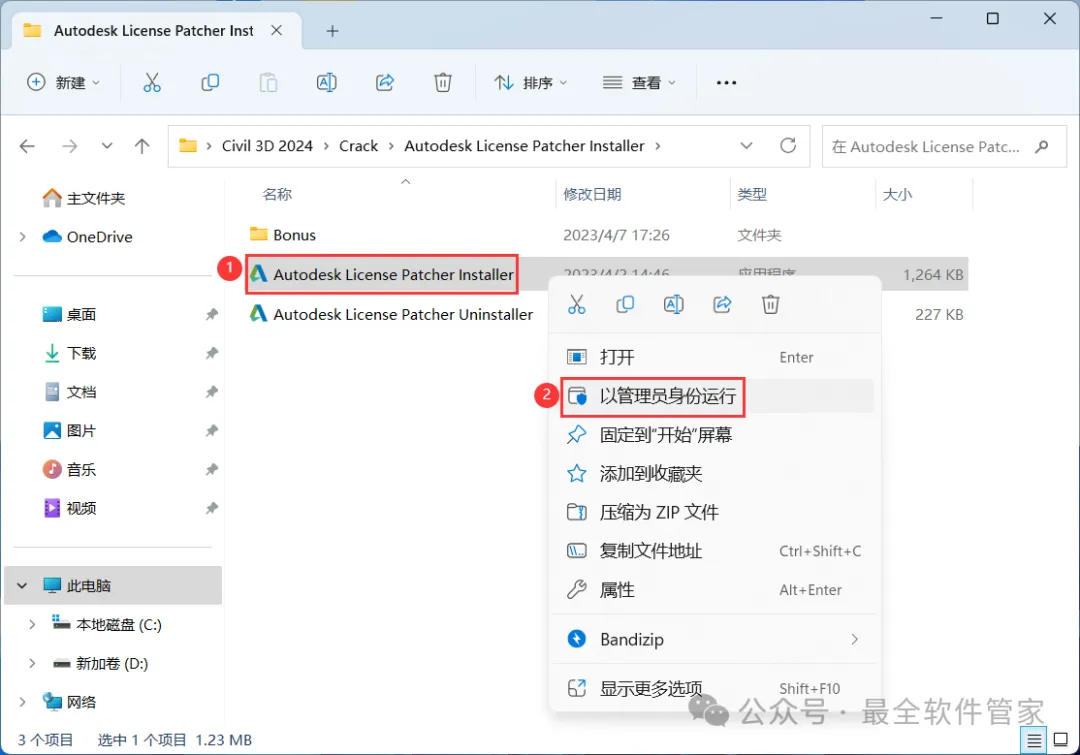Close the Autodesk License Patcher Inst tab

click(276, 30)
